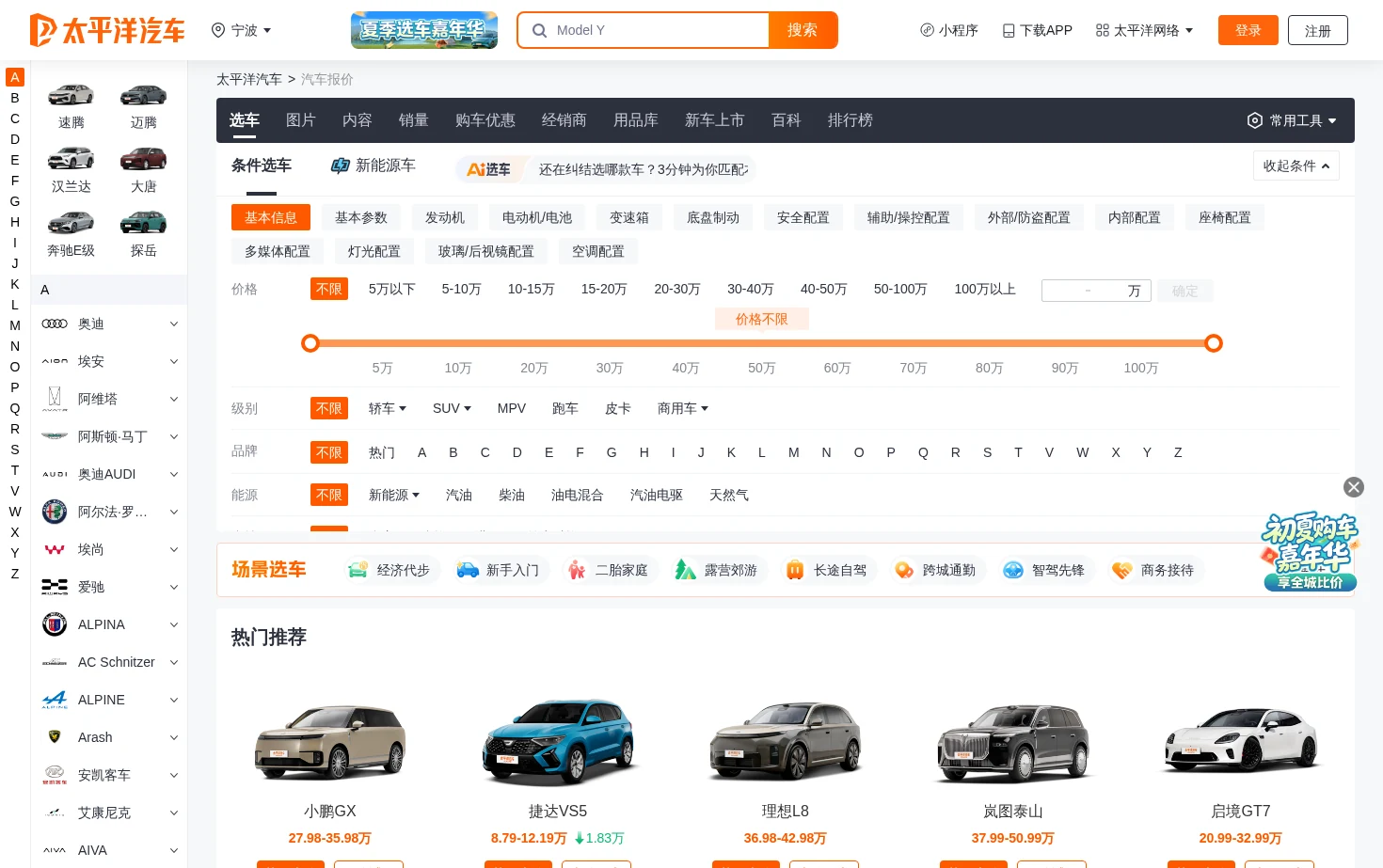Click the 注册 button
The width and height of the screenshot is (1383, 868).
(x=1318, y=30)
